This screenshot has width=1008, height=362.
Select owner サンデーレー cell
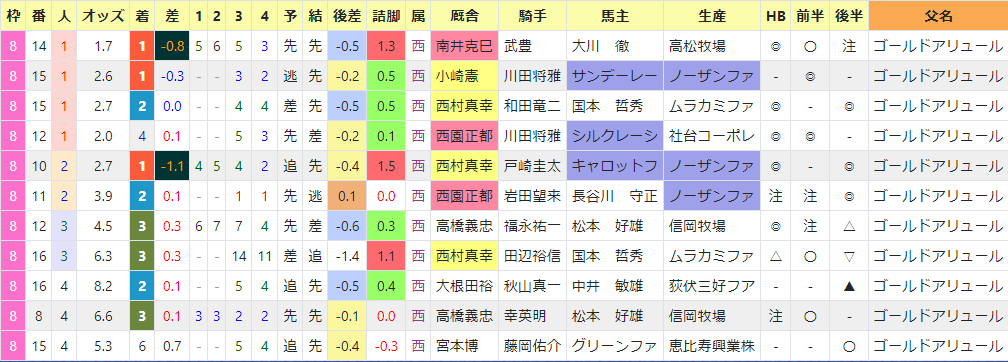pyautogui.click(x=615, y=76)
